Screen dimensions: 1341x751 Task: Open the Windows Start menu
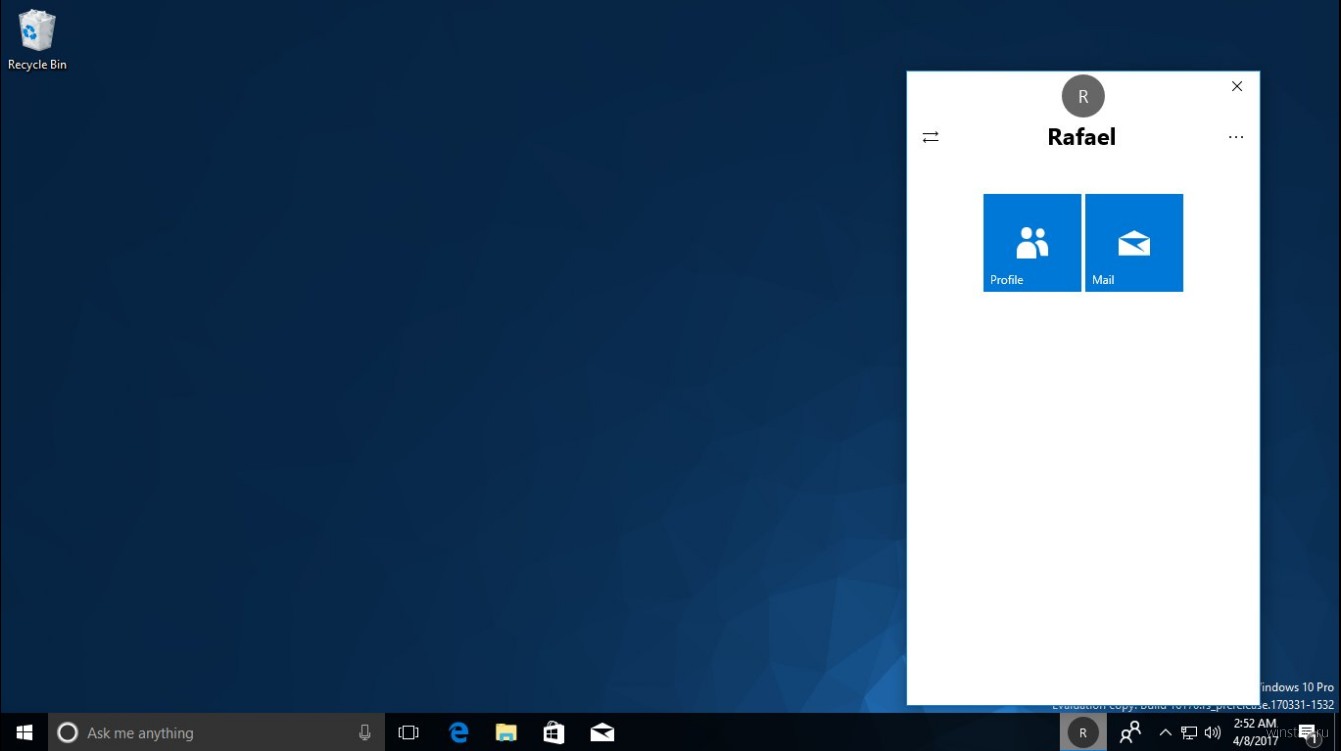(x=24, y=733)
